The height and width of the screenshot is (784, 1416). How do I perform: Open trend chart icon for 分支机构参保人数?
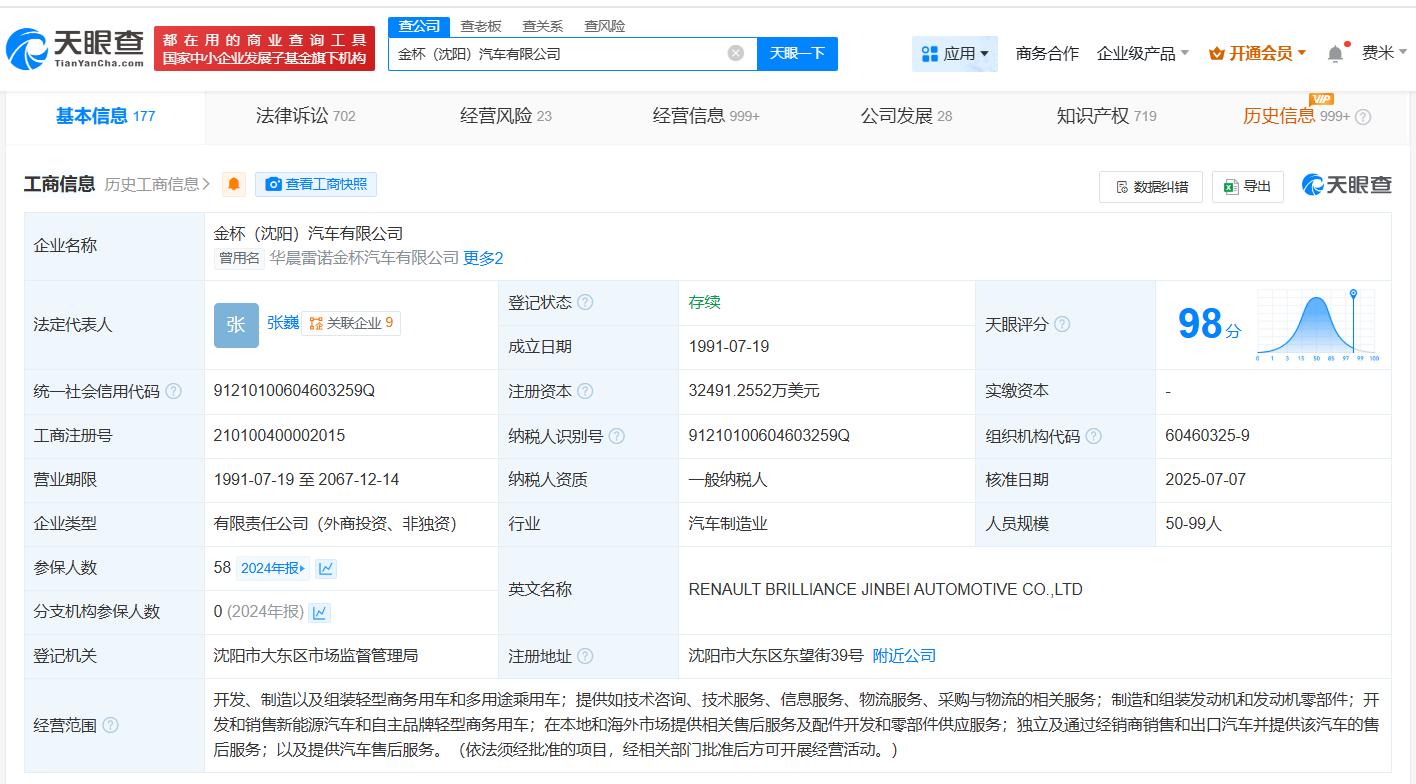point(319,612)
